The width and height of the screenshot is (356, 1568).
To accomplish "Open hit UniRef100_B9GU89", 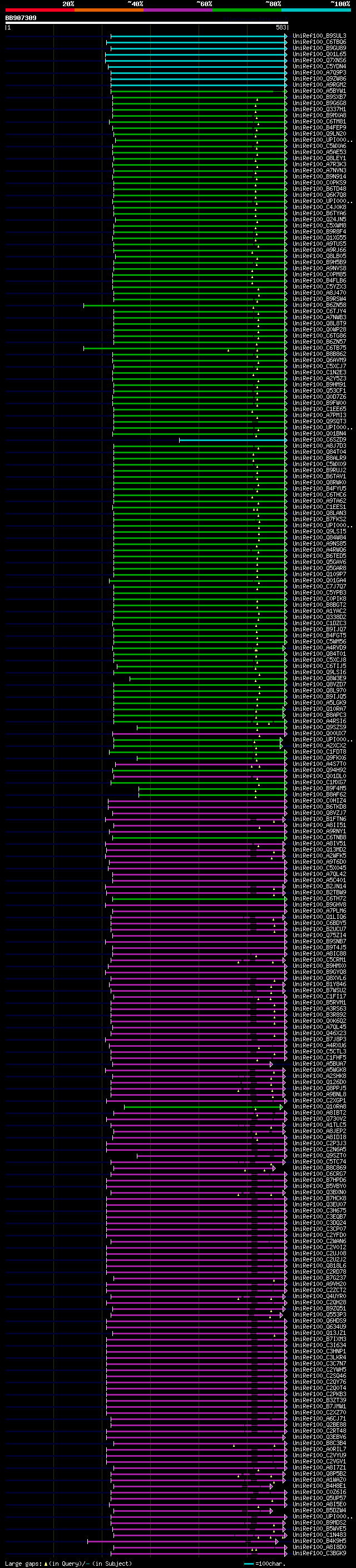I will [x=319, y=48].
